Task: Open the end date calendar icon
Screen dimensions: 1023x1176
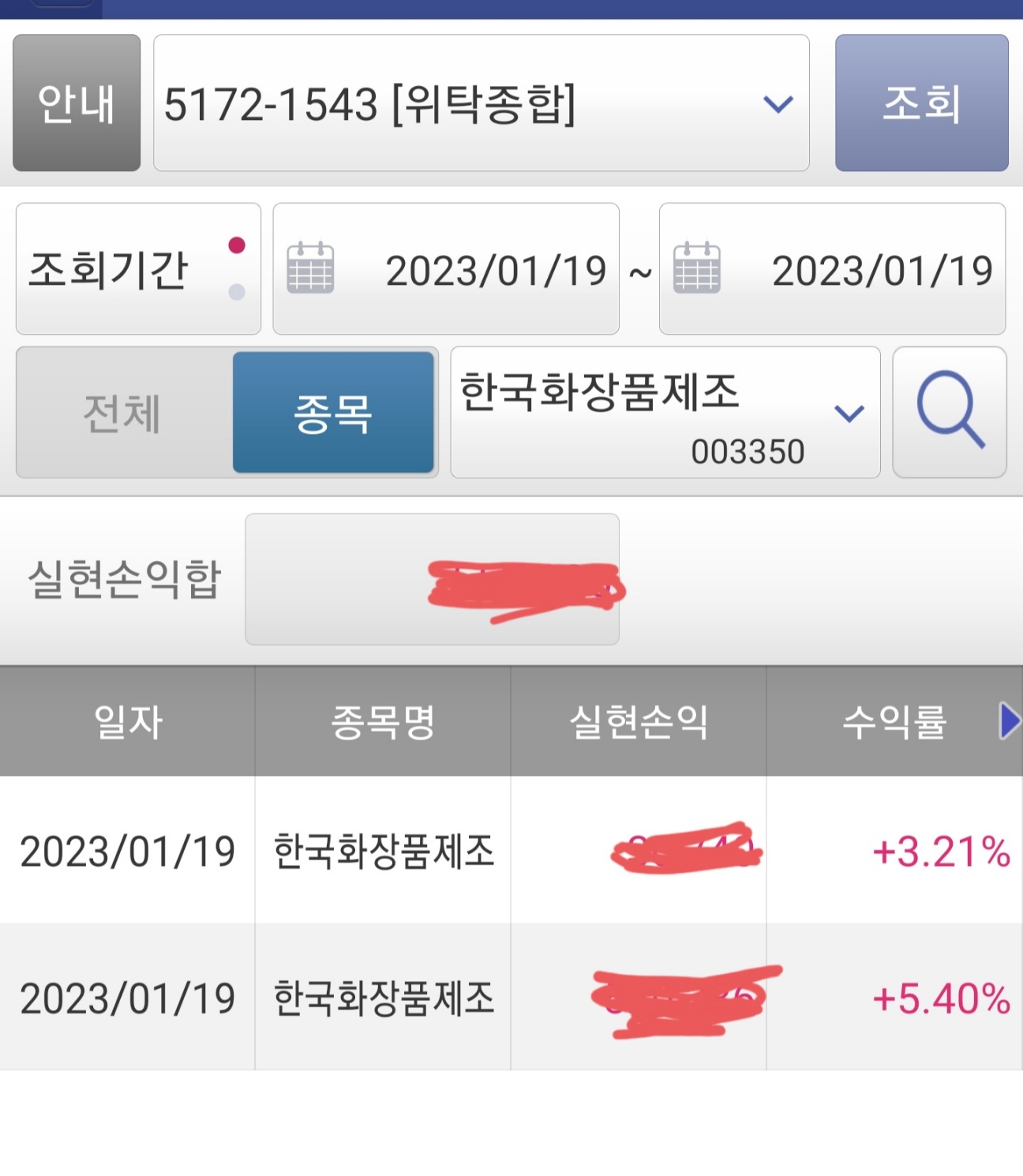Action: tap(696, 268)
